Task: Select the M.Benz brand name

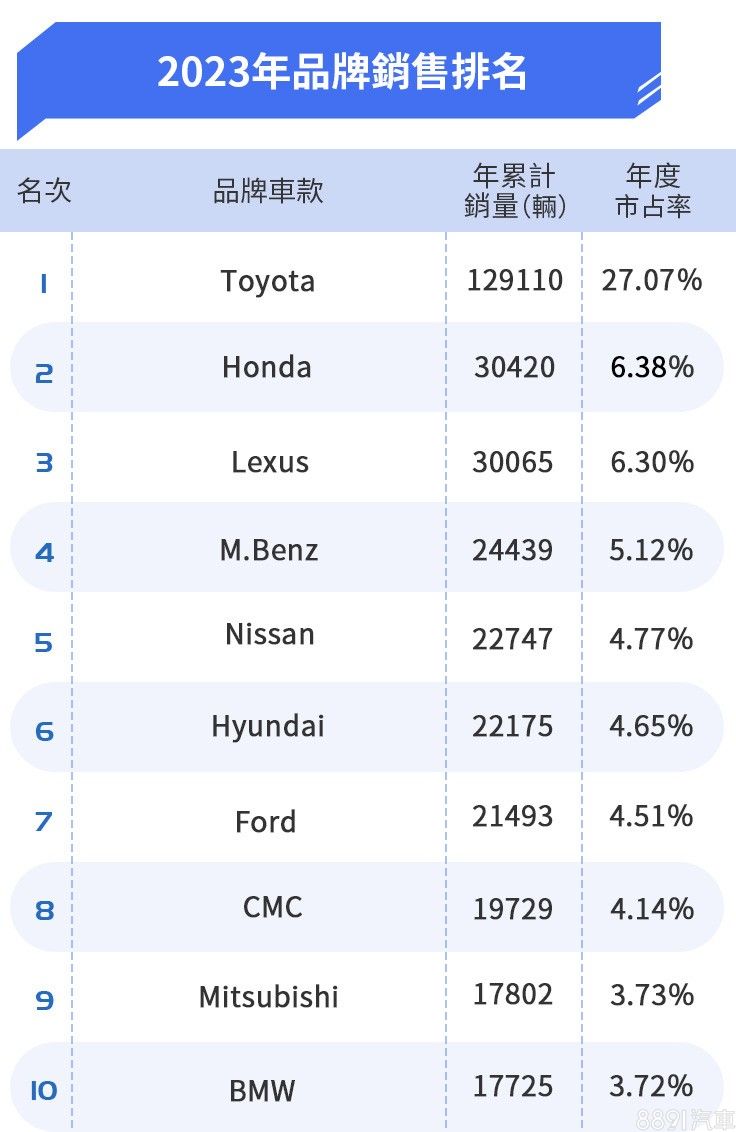Action: pos(269,550)
